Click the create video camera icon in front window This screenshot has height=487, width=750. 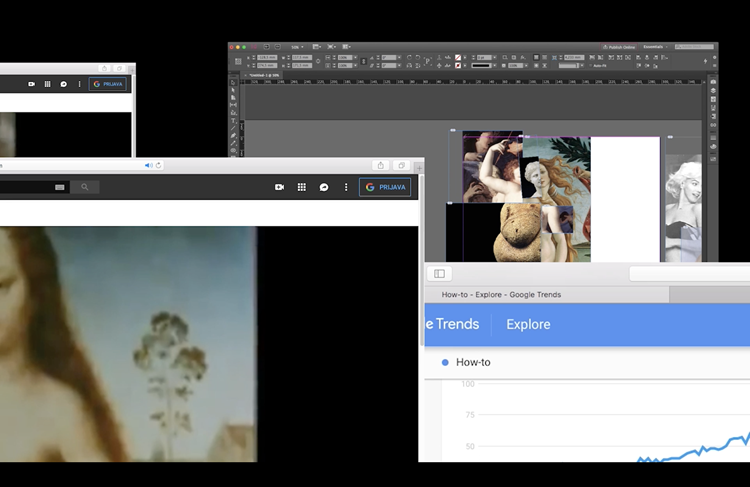tap(279, 187)
